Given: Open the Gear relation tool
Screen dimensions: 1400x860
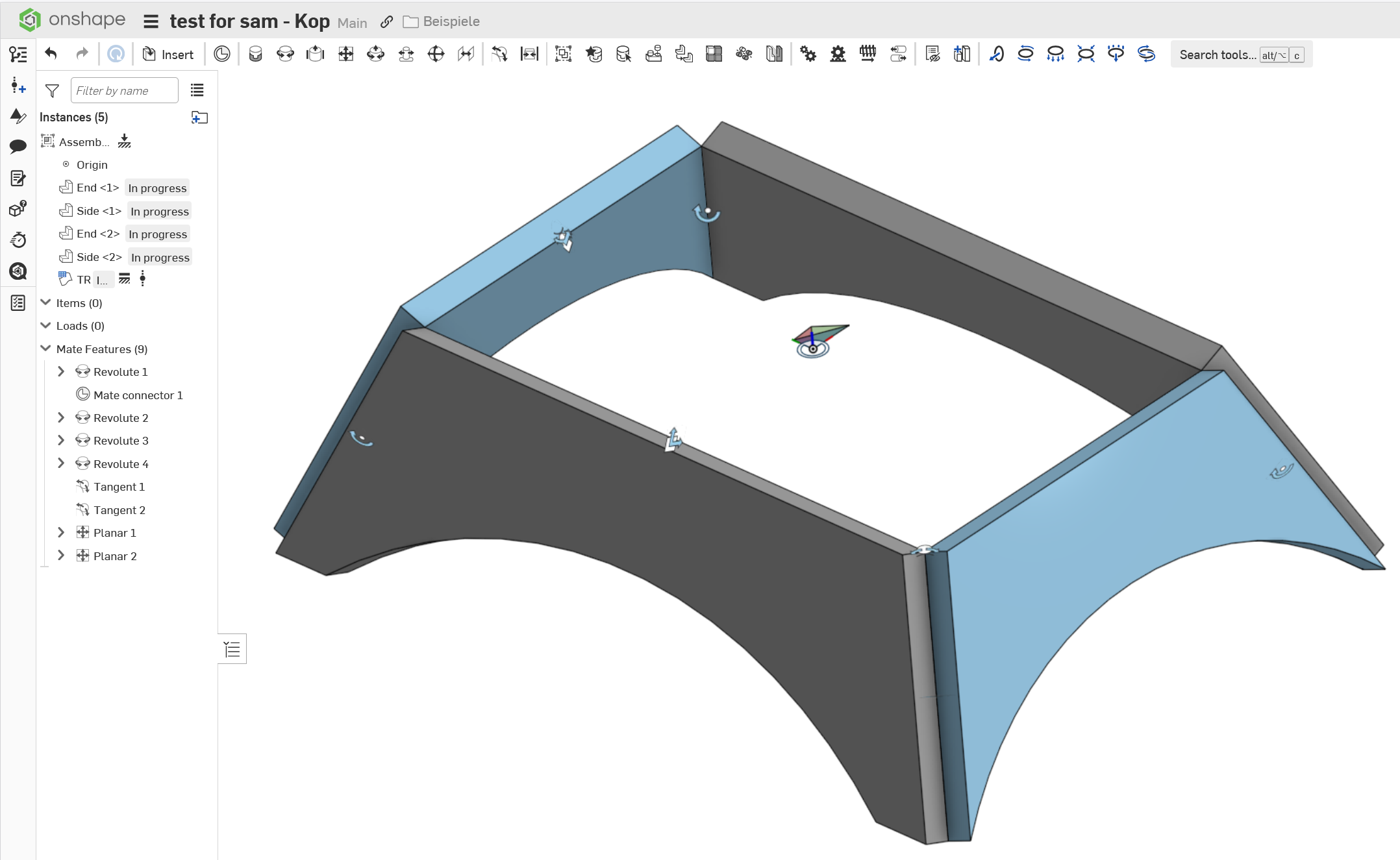Looking at the screenshot, I should point(808,54).
